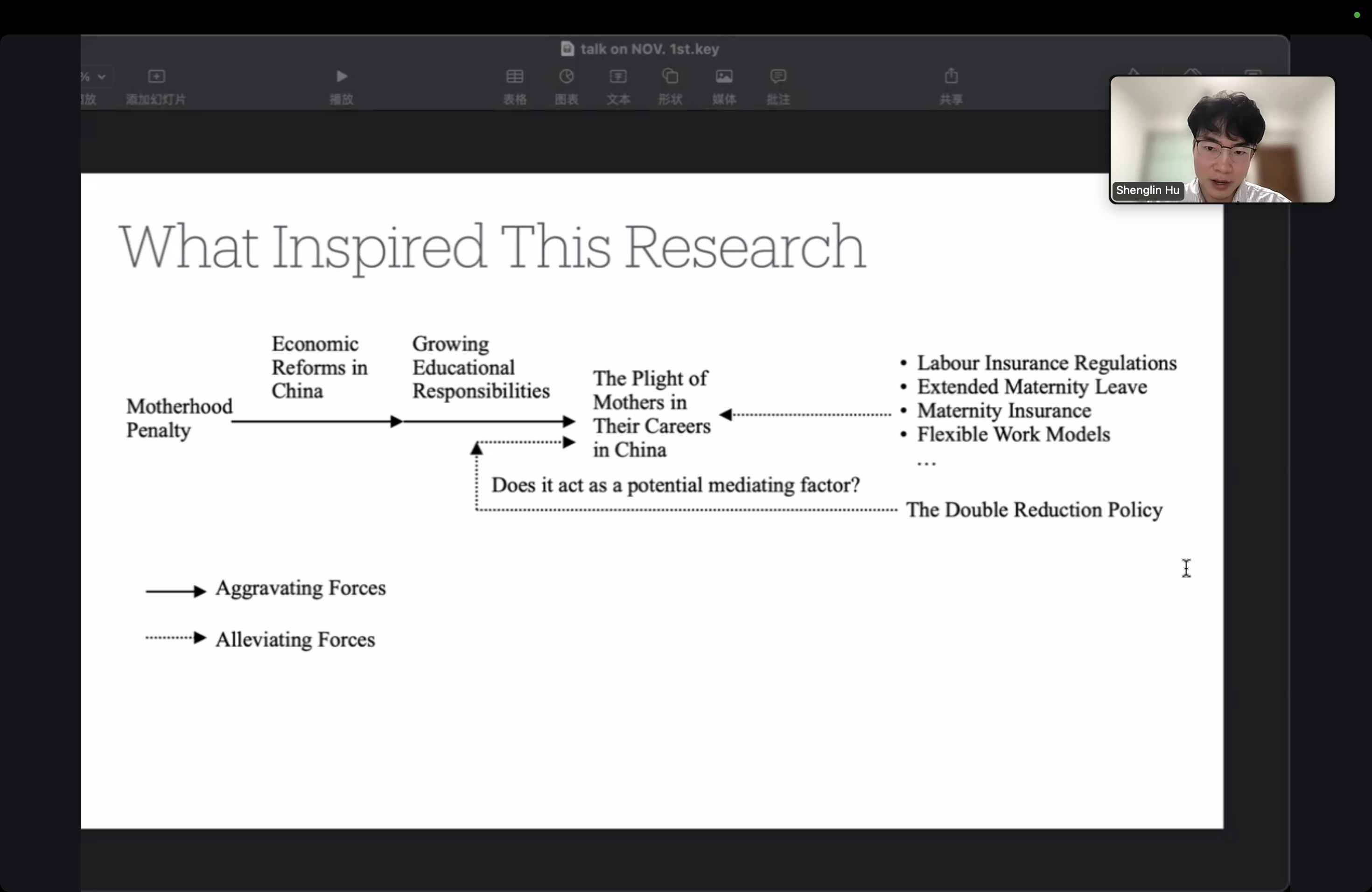Image resolution: width=1372 pixels, height=892 pixels.
Task: Select the dotted arrow in the legend
Action: point(175,638)
